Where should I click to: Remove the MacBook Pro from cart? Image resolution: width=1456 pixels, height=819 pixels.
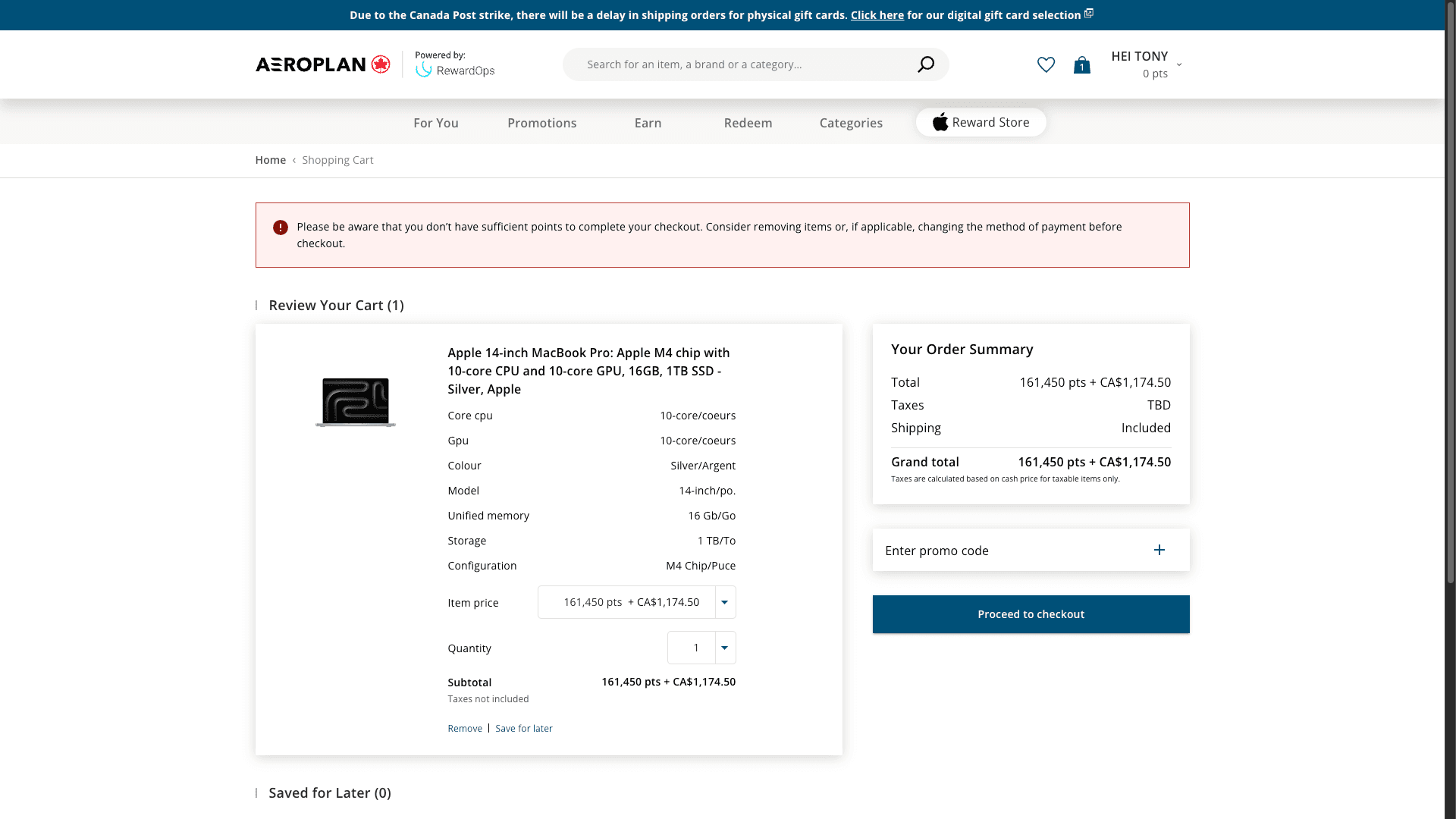pos(465,728)
